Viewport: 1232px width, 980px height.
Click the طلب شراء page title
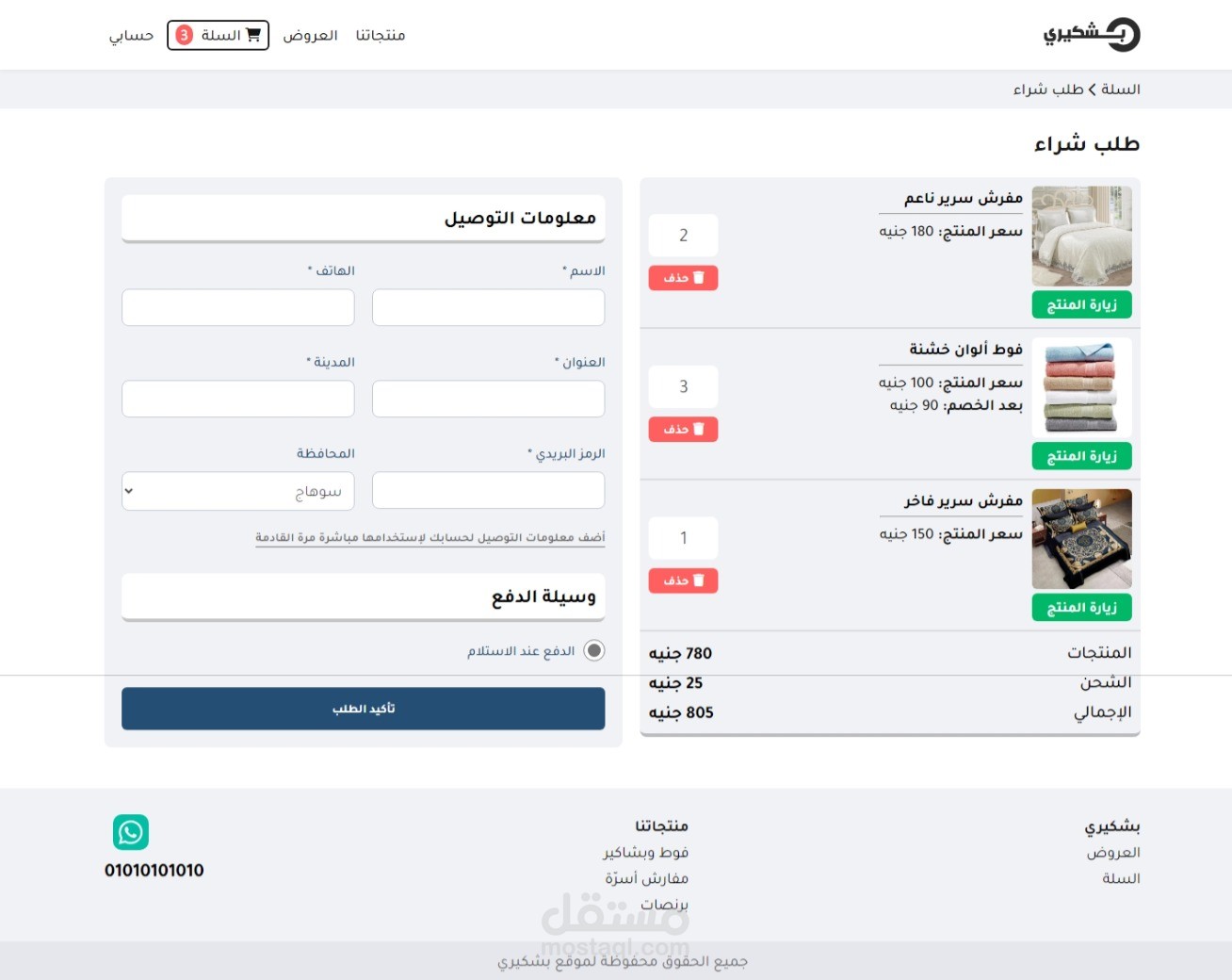pos(1087,143)
